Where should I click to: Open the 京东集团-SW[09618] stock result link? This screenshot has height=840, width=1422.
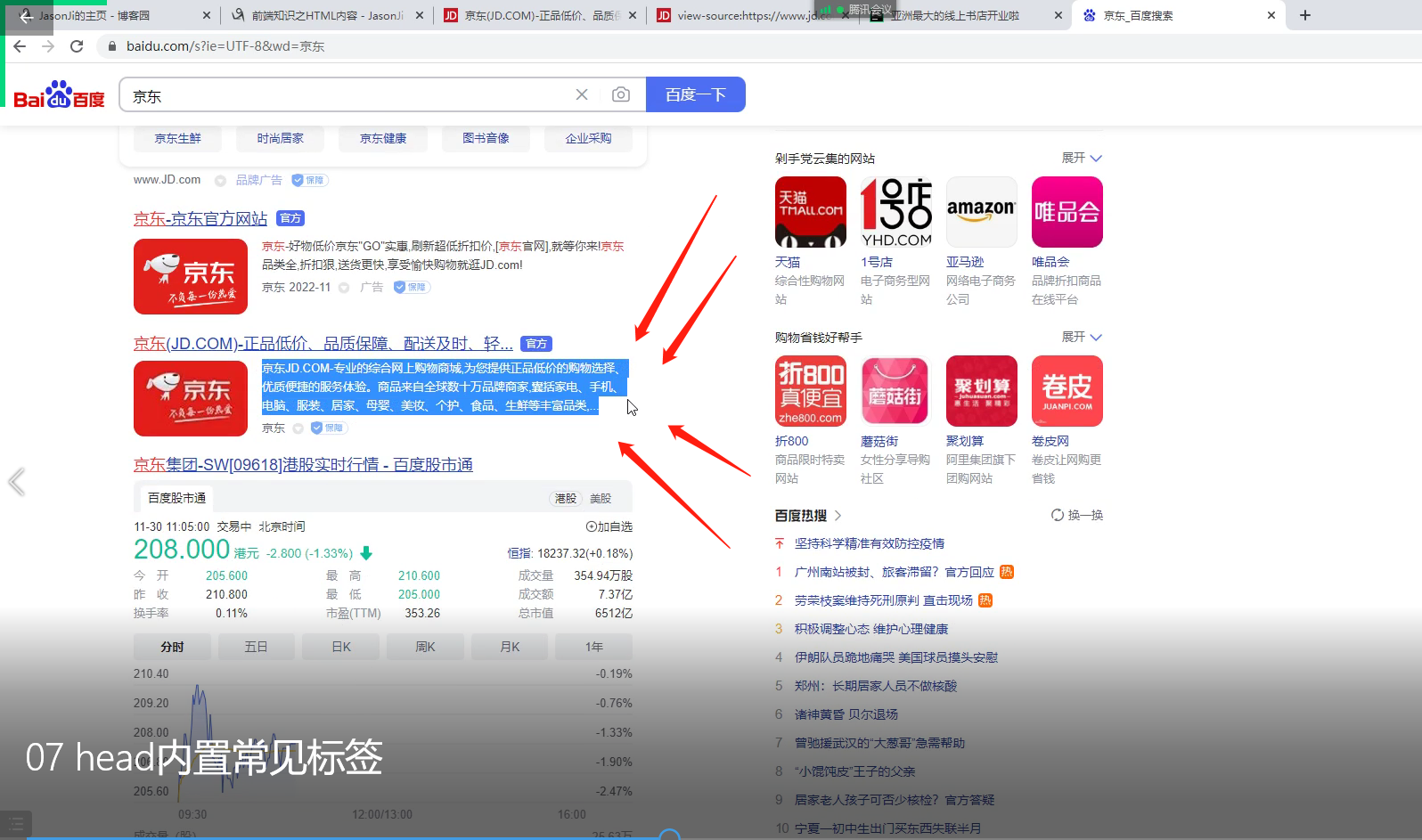[x=303, y=465]
